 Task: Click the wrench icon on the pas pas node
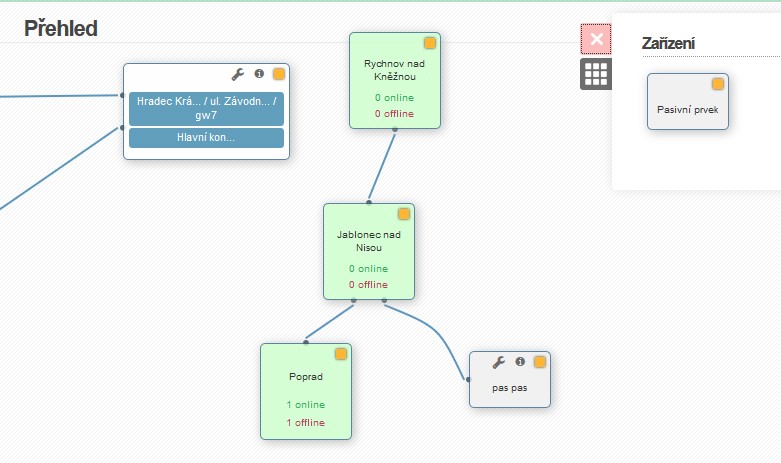pos(499,362)
